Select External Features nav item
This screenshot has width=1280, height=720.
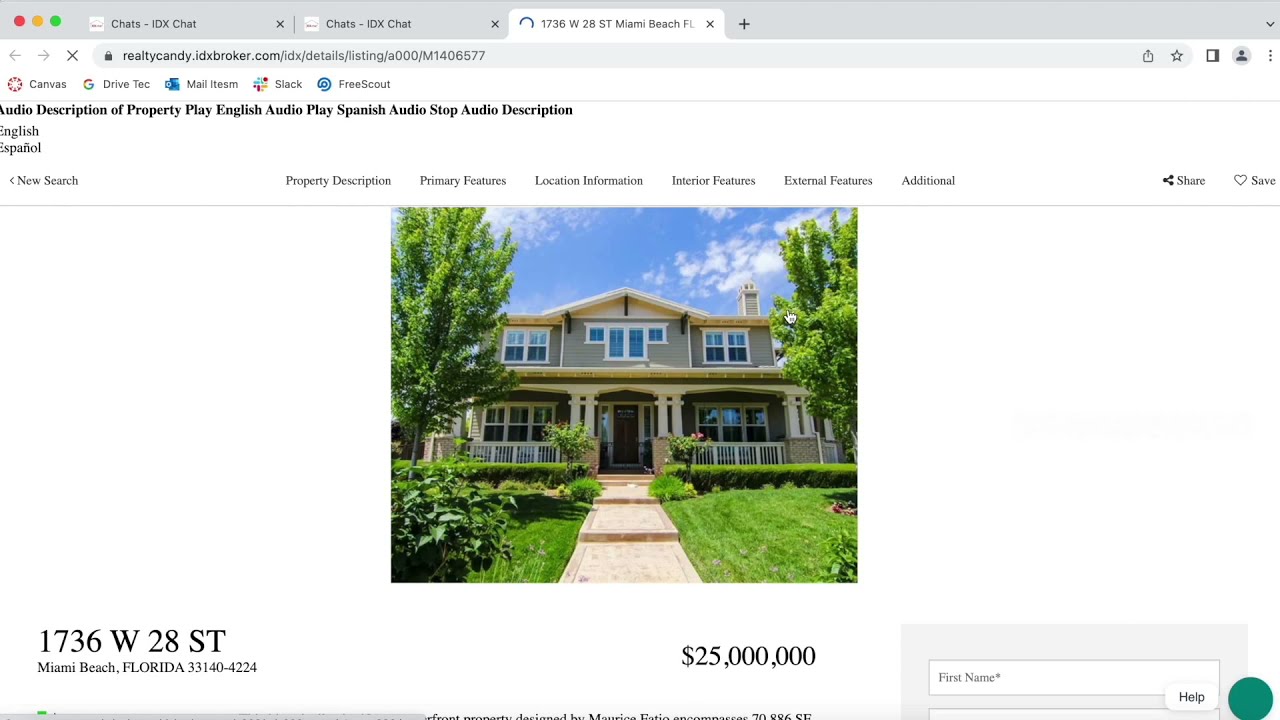[x=828, y=181]
